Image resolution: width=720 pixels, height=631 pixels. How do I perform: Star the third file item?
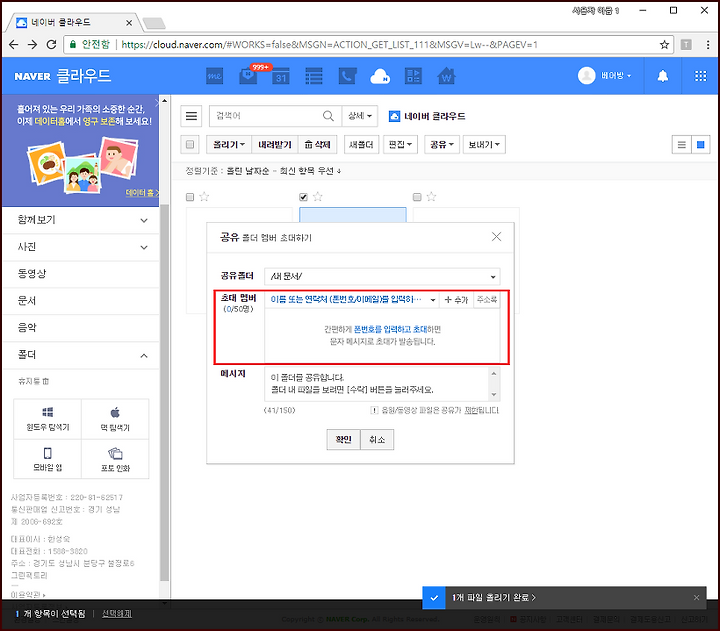431,197
